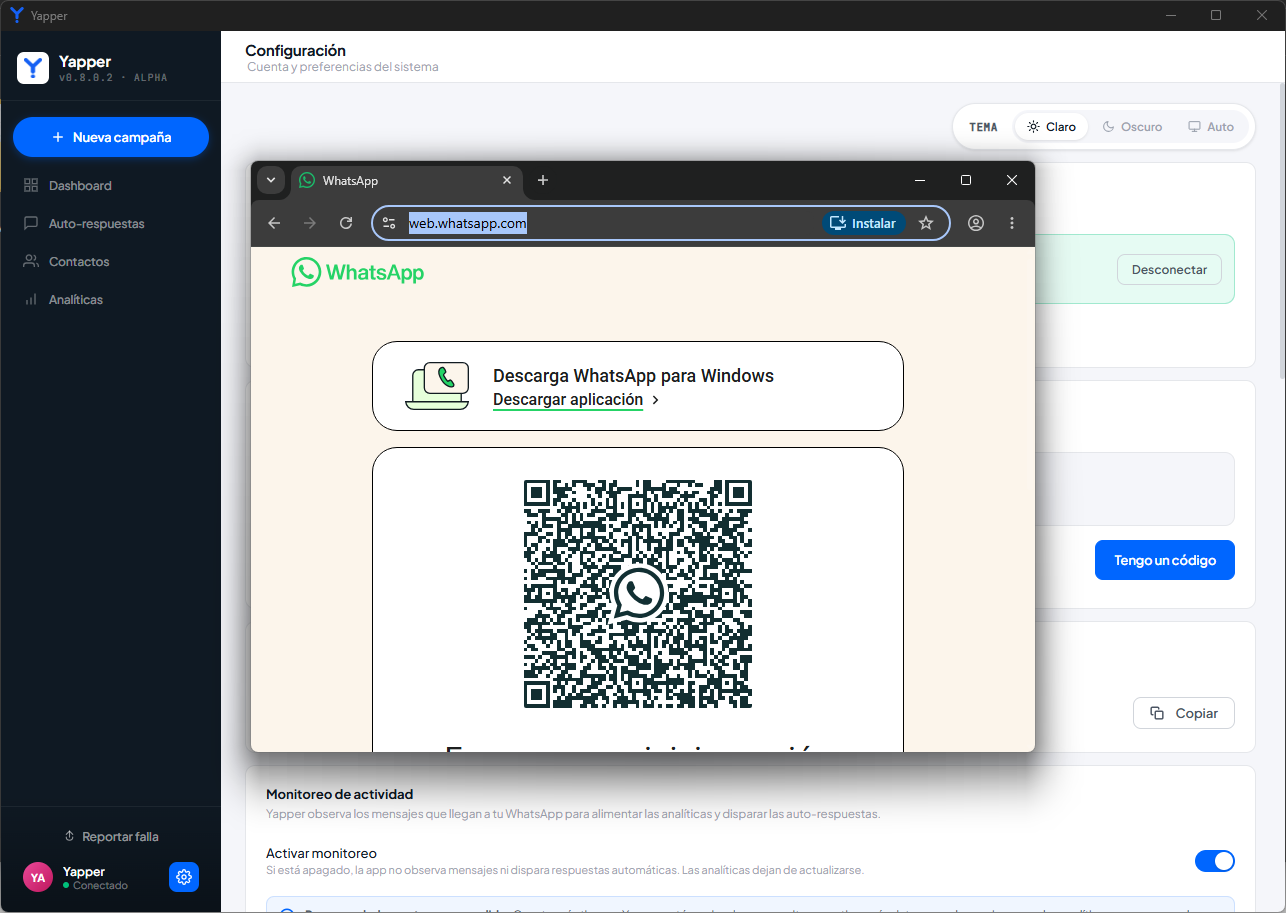Click the Yapper titlebar app icon
The width and height of the screenshot is (1286, 913).
(16, 15)
